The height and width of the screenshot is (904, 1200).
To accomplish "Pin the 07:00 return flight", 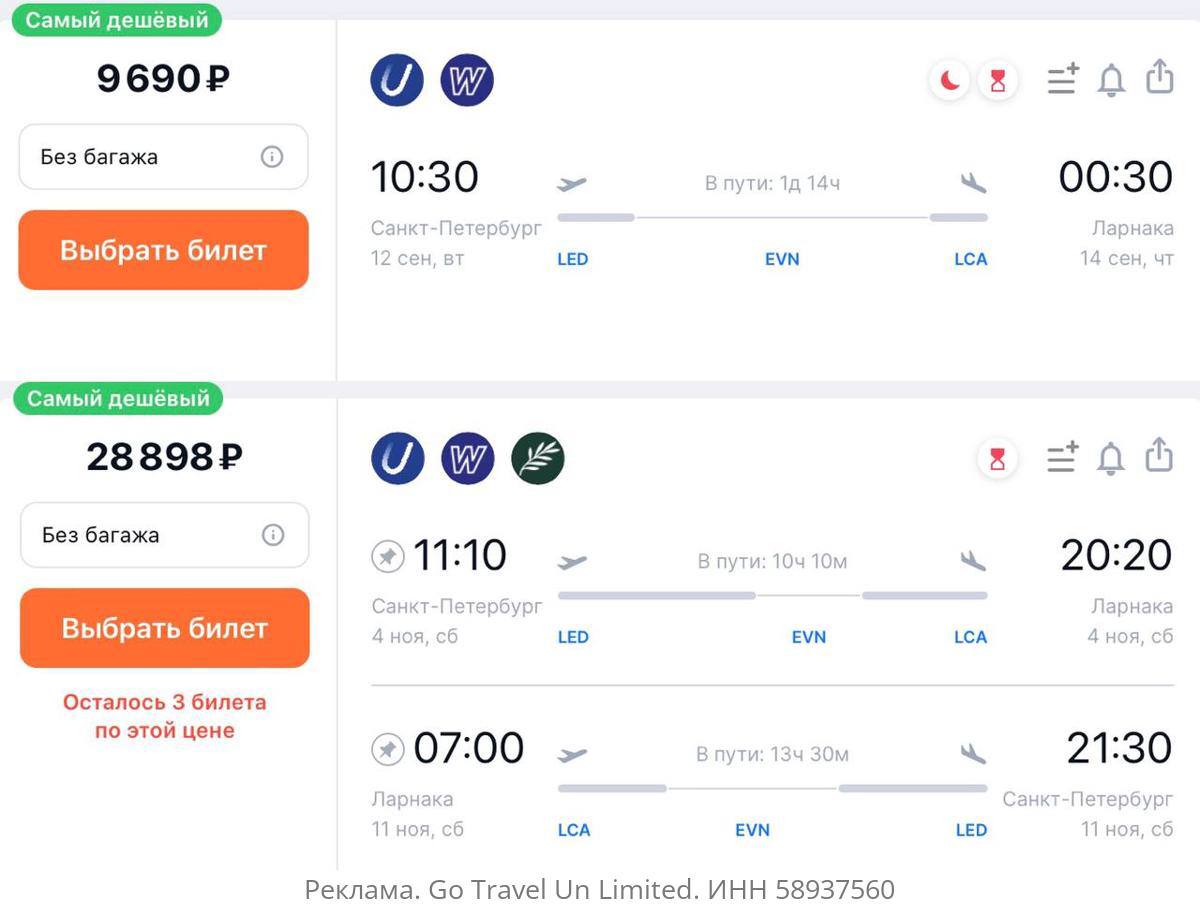I will click(x=387, y=749).
